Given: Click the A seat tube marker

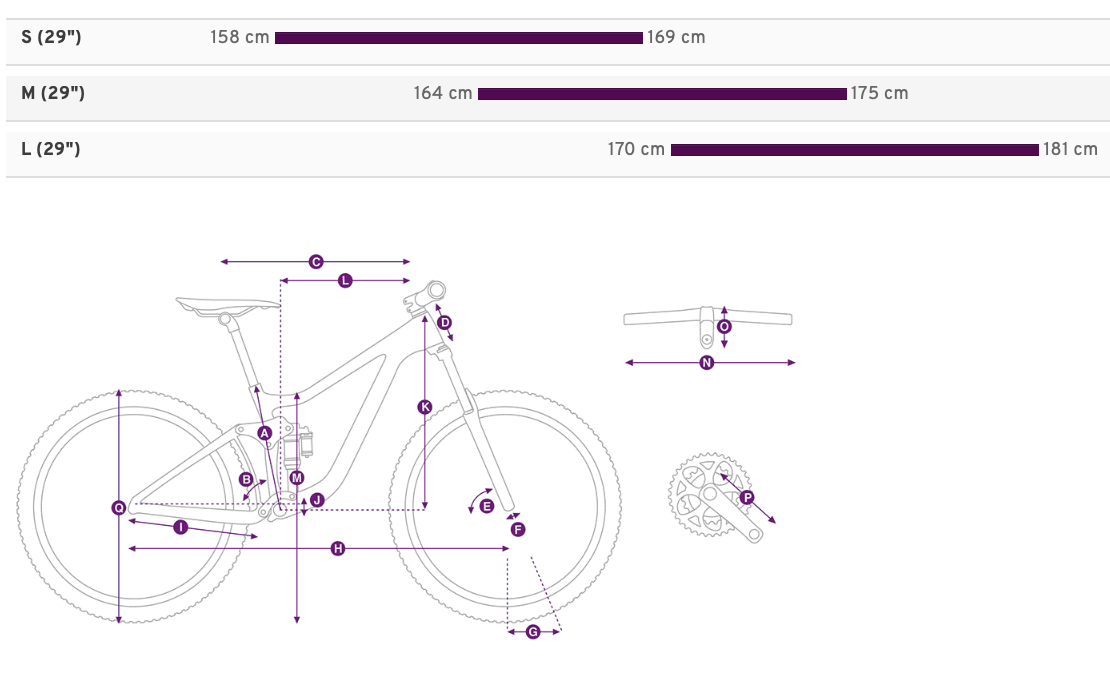Looking at the screenshot, I should 265,433.
